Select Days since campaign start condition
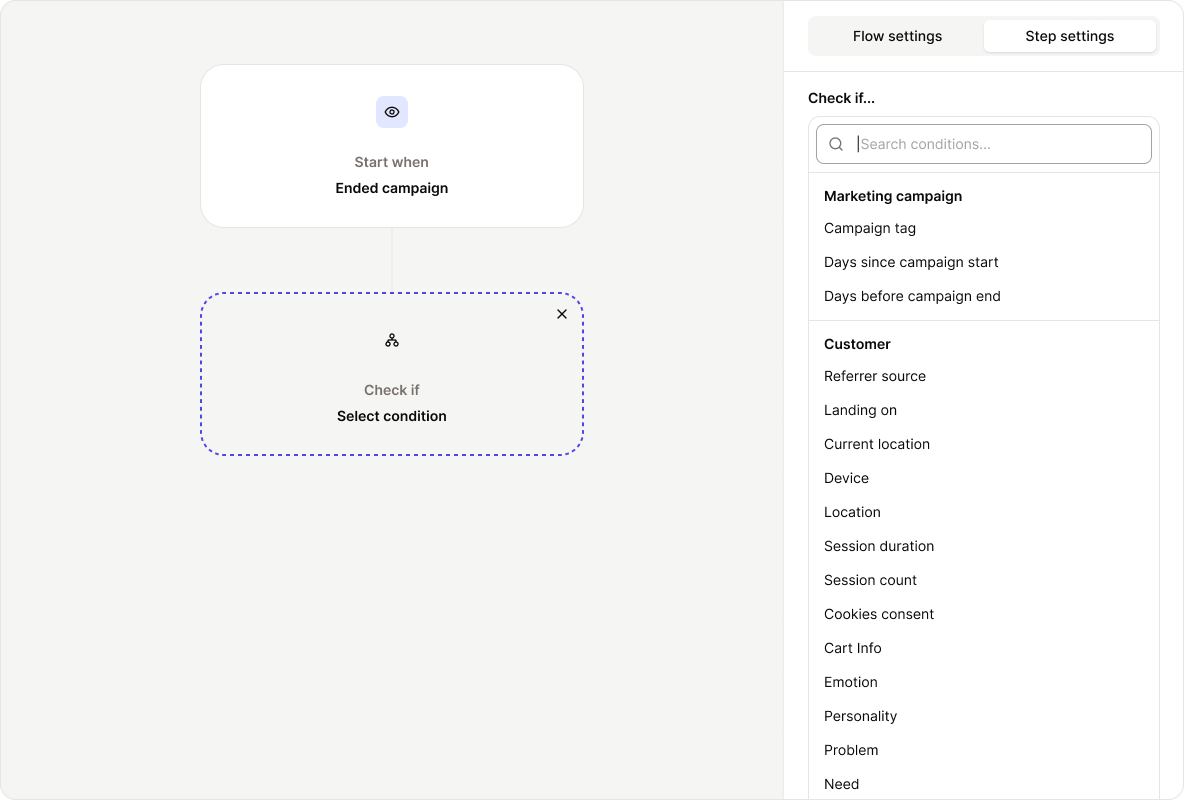The image size is (1184, 800). [x=911, y=262]
